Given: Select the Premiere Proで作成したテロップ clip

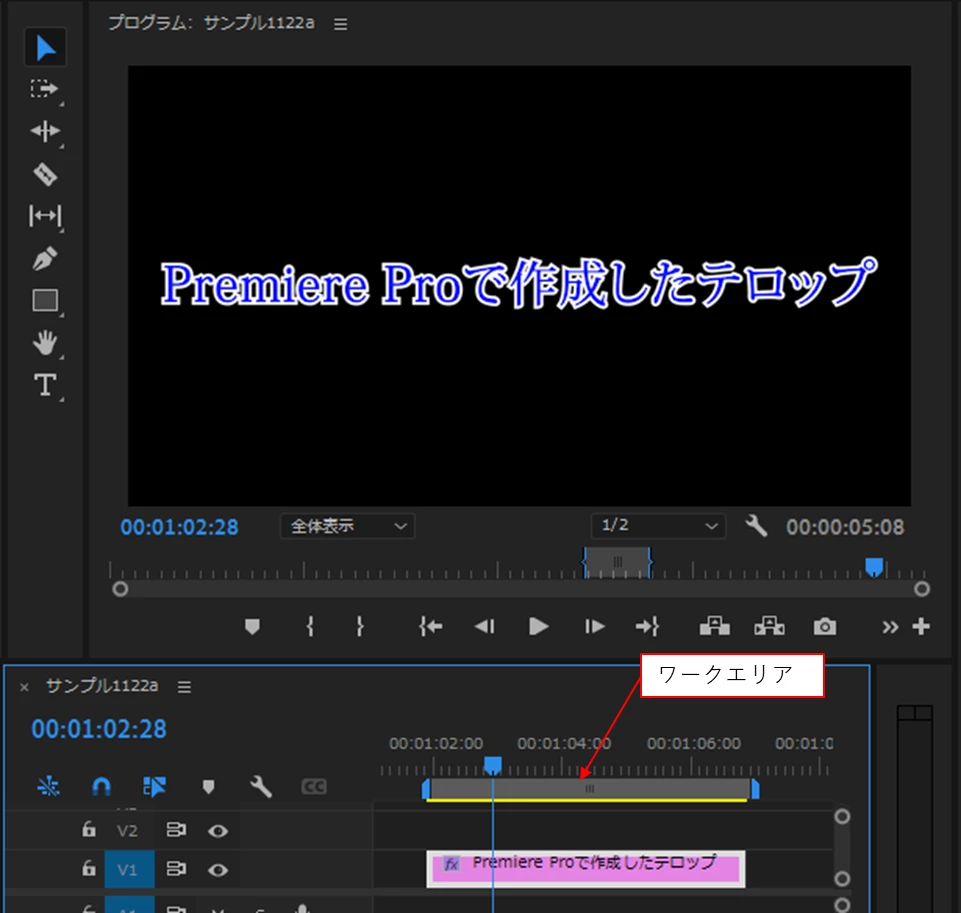Looking at the screenshot, I should (x=586, y=869).
